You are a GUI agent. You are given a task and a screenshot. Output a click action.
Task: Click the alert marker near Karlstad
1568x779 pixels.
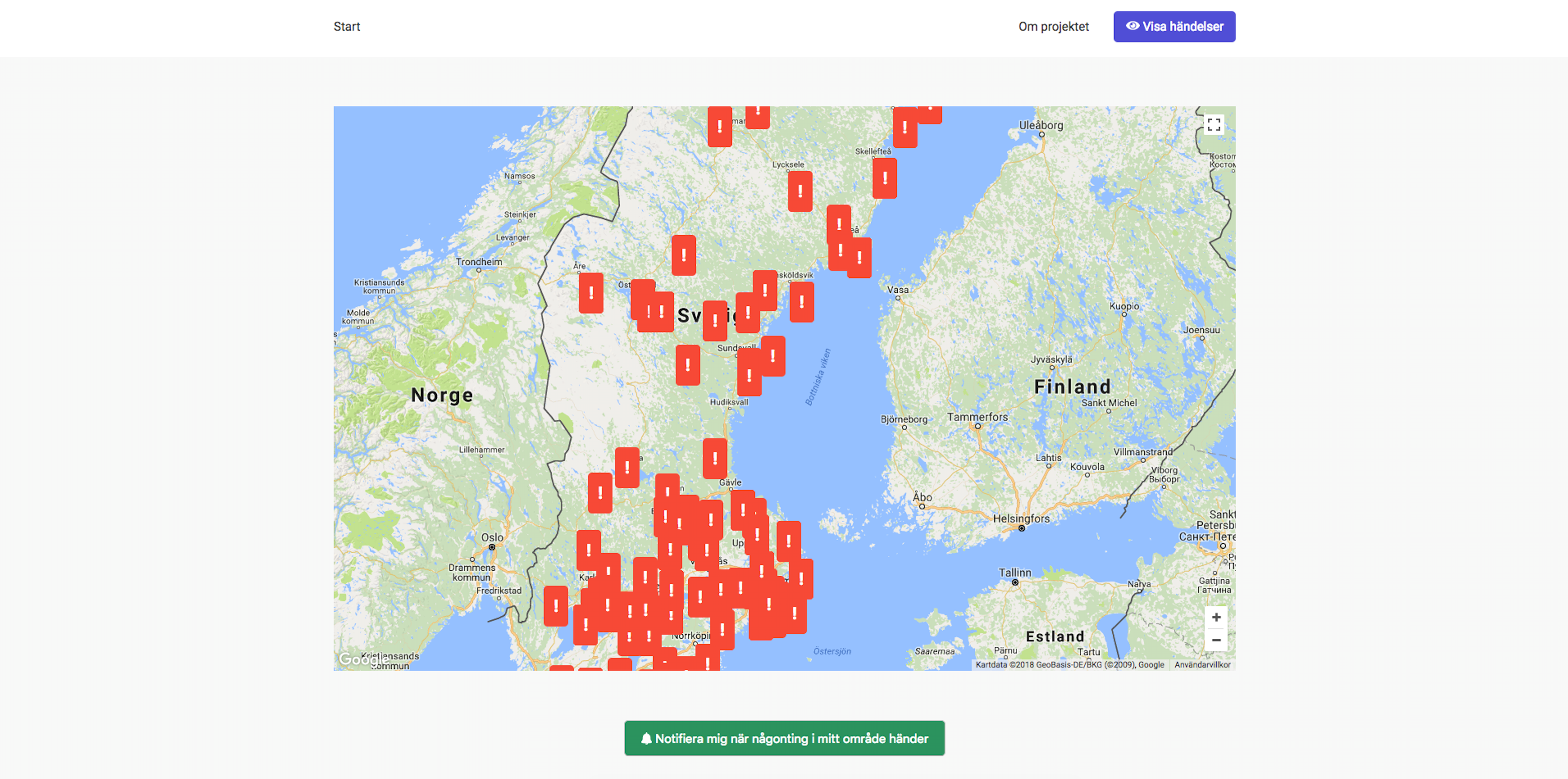[588, 550]
